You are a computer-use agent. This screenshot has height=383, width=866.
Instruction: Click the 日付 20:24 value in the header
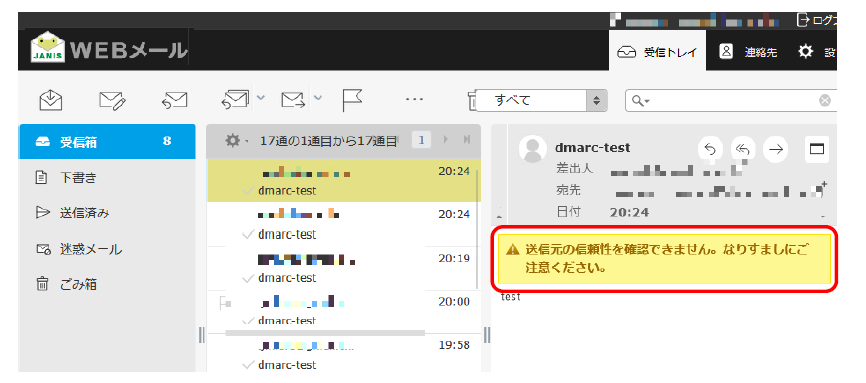[629, 212]
